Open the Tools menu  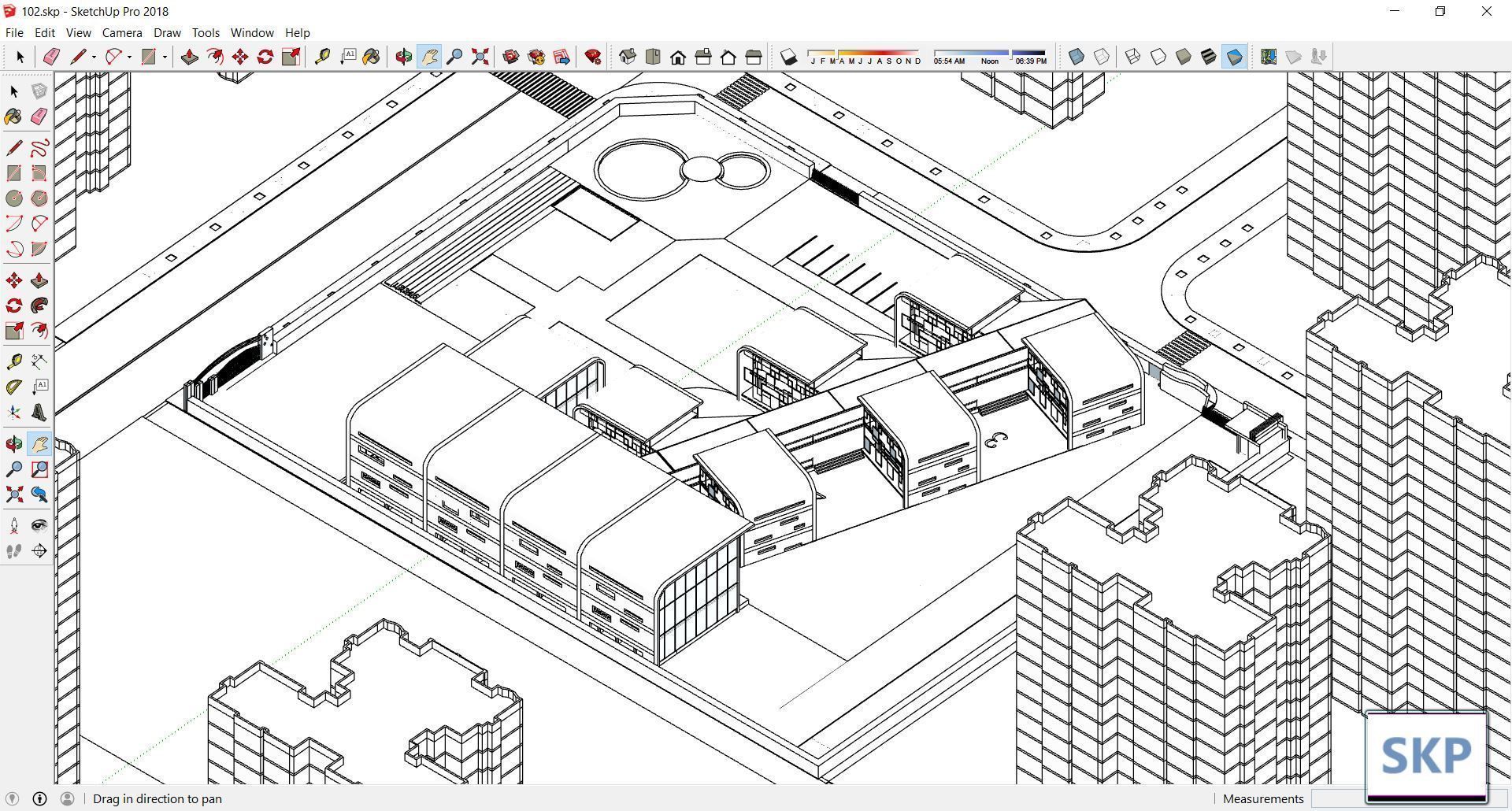click(206, 33)
